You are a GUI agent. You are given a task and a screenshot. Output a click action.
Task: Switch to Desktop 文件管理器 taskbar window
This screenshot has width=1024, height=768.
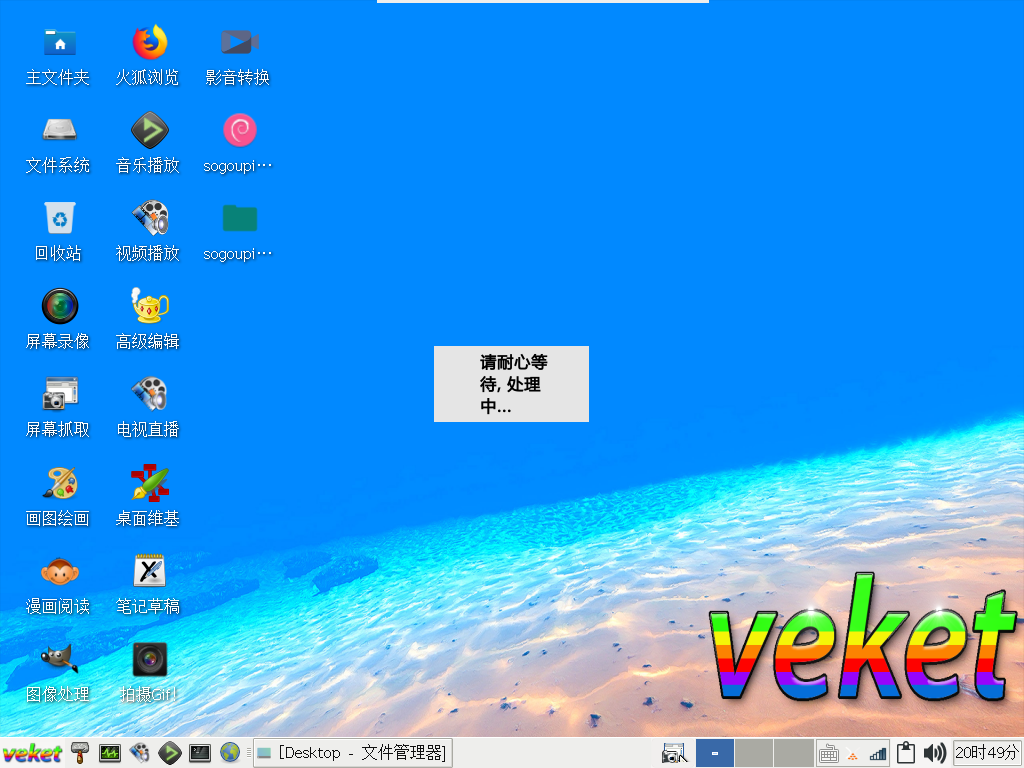pyautogui.click(x=353, y=753)
